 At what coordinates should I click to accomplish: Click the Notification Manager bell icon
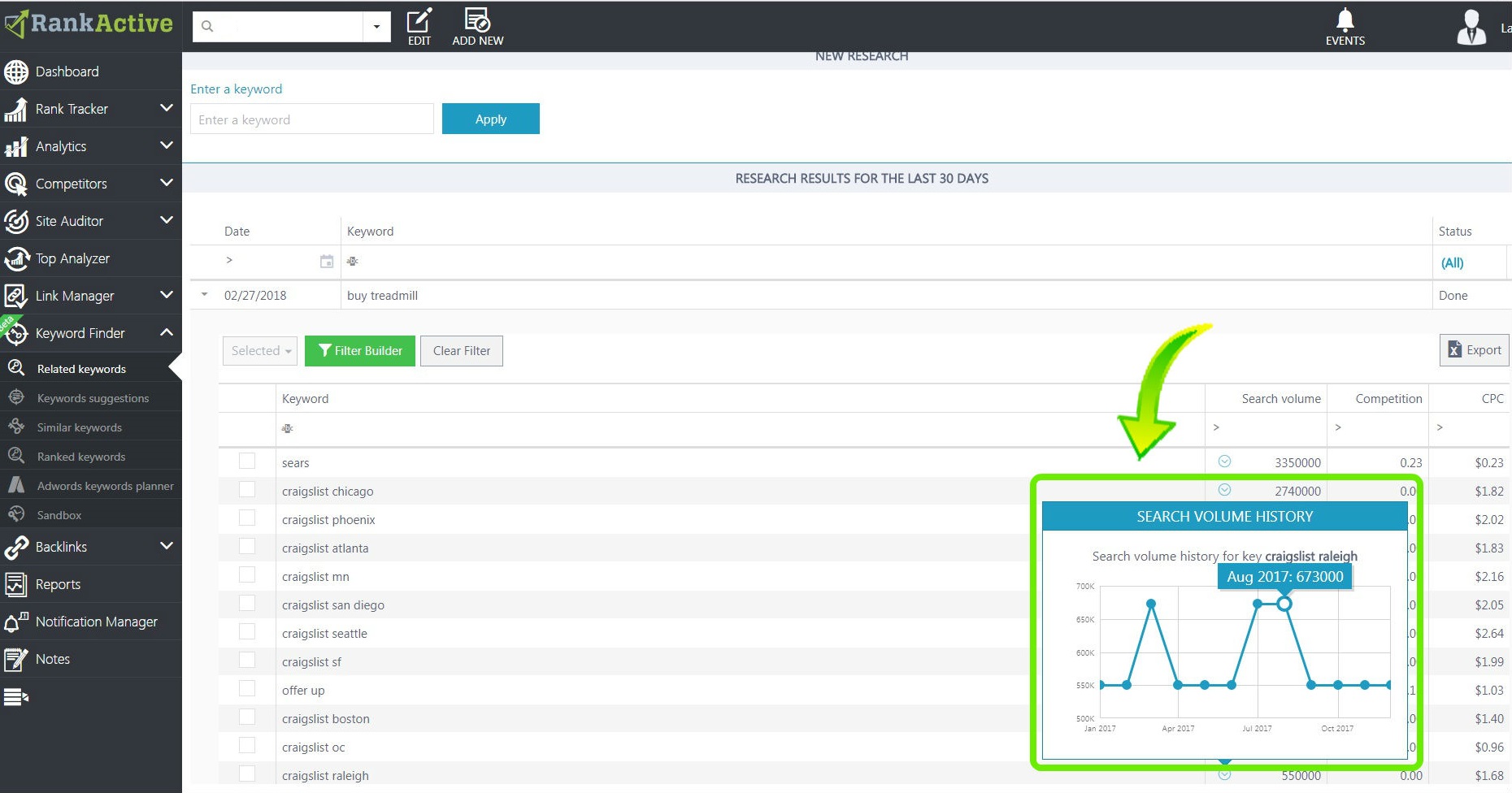click(x=16, y=622)
